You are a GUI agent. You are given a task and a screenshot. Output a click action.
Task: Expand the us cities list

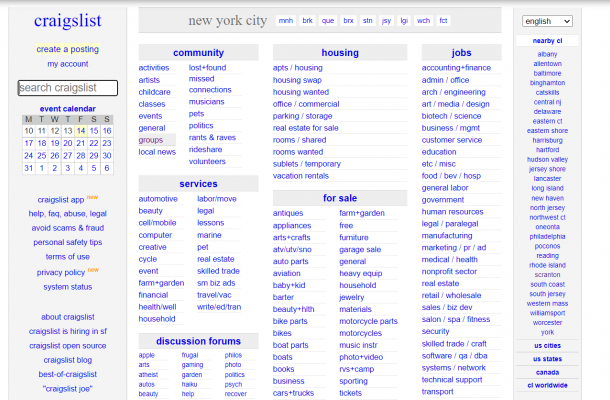[x=547, y=345]
